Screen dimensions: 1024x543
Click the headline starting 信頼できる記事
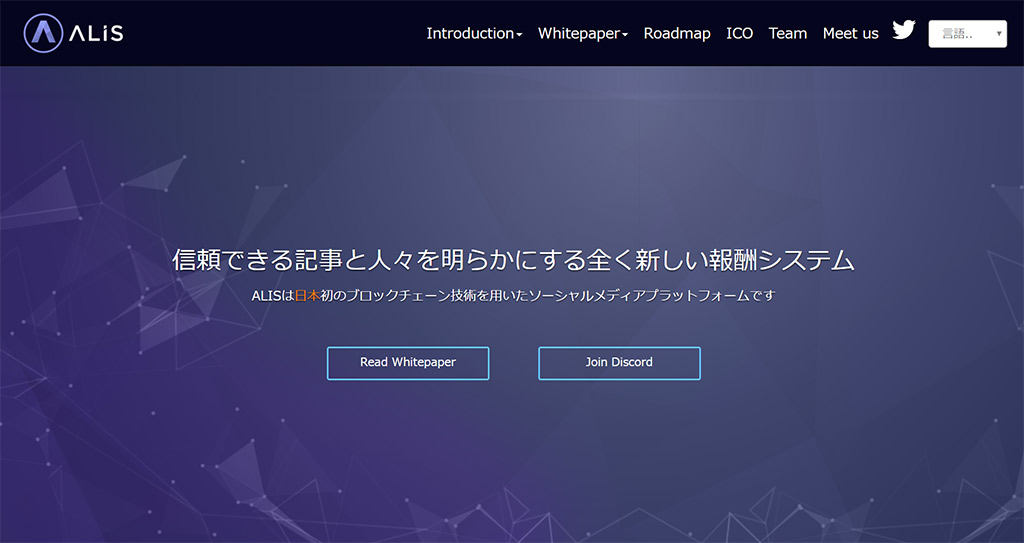(513, 260)
